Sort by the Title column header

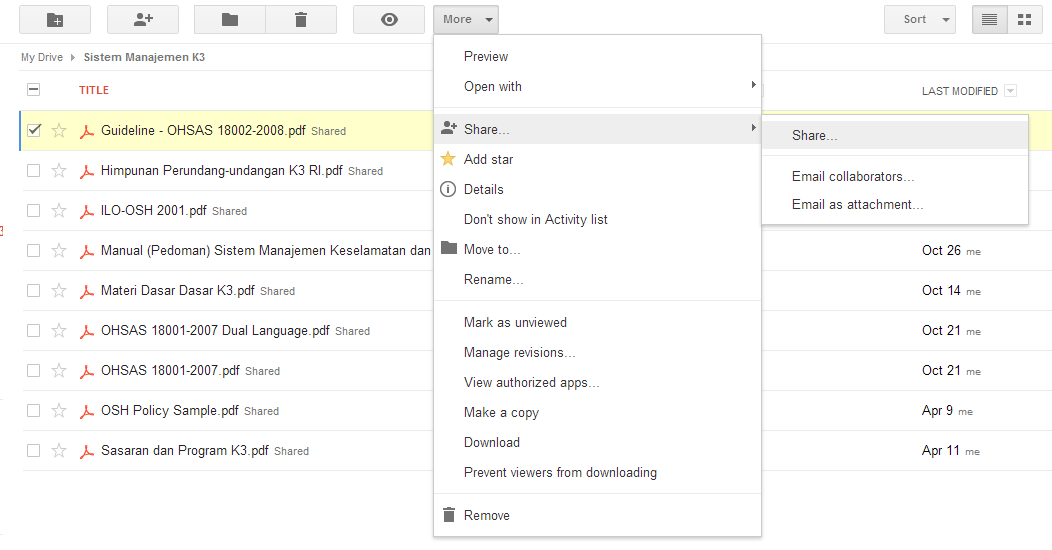tap(94, 91)
